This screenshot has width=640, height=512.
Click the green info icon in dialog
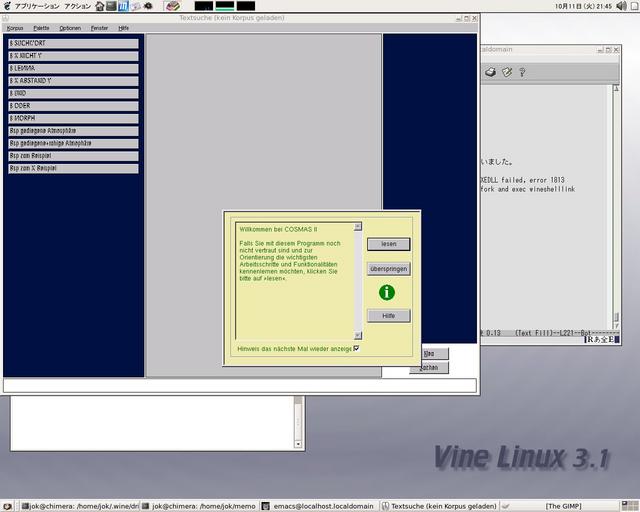click(x=387, y=292)
